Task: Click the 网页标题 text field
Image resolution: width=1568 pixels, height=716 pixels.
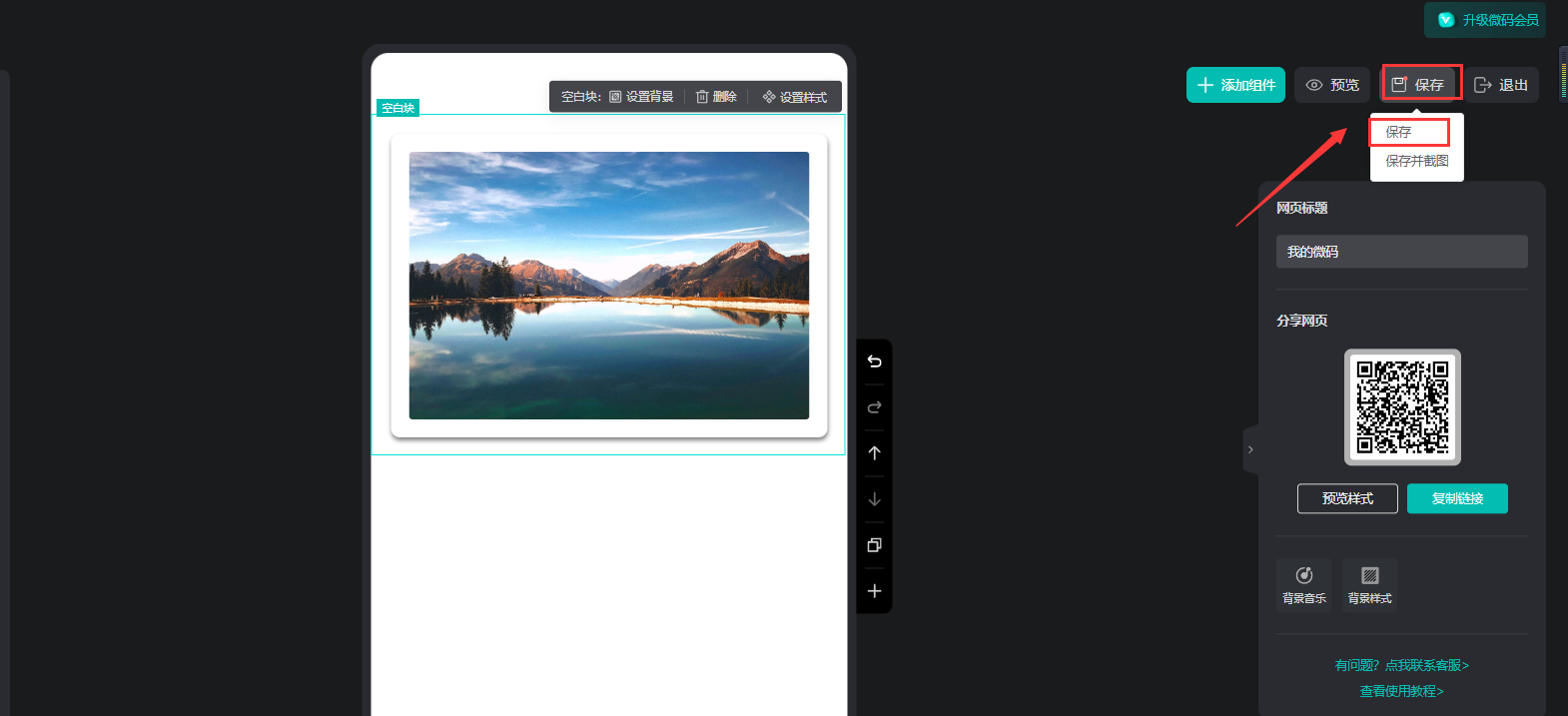Action: coord(1401,252)
